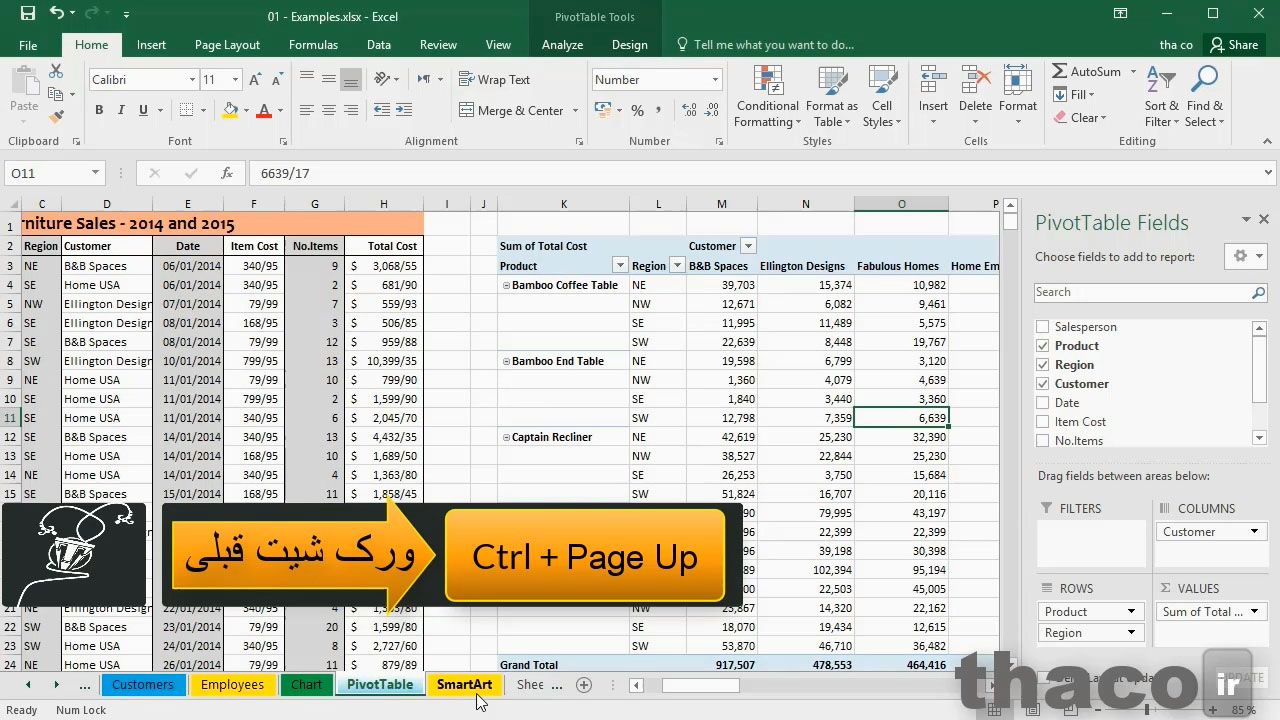The height and width of the screenshot is (720, 1280).
Task: Switch to the Insert ribbon tab
Action: point(151,45)
